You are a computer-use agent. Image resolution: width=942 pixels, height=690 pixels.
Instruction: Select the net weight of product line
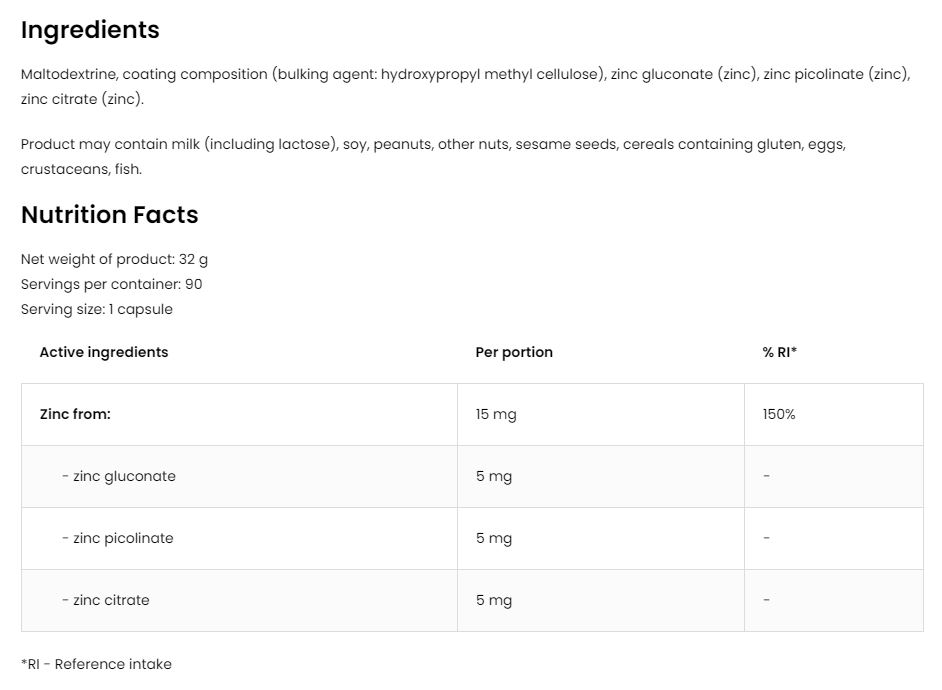[114, 259]
